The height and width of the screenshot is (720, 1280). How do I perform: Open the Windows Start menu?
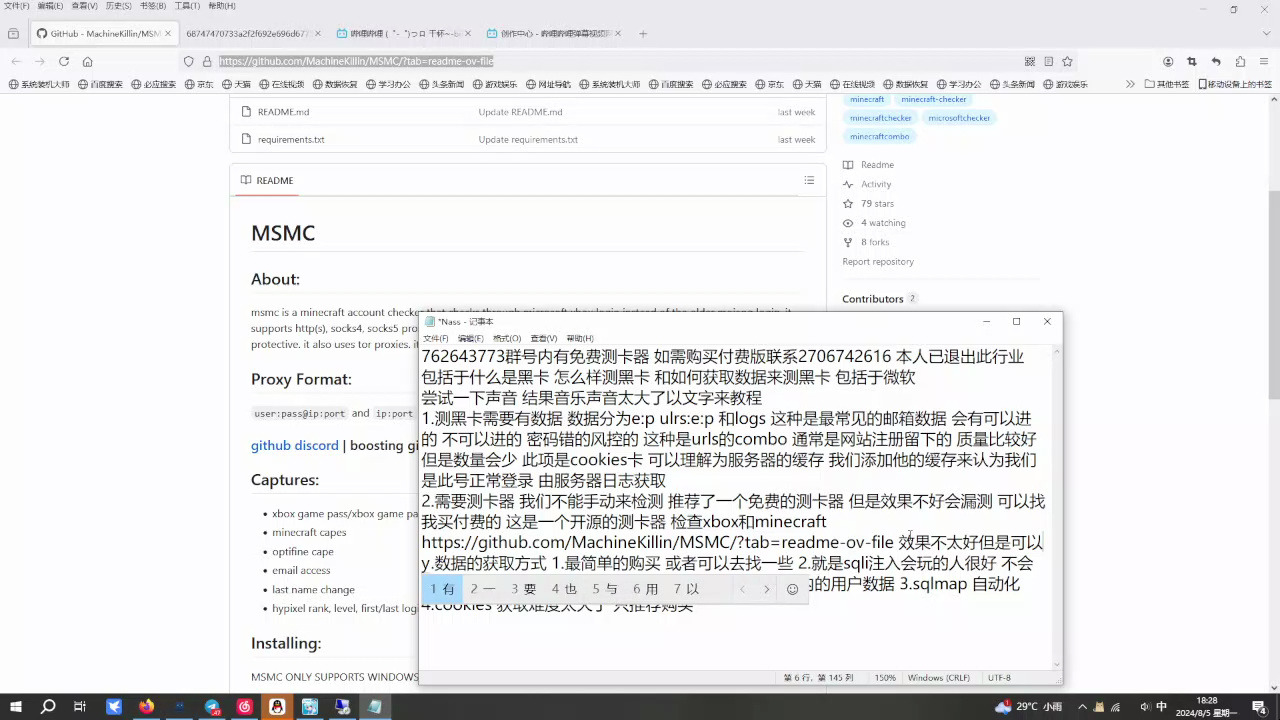tap(16, 707)
